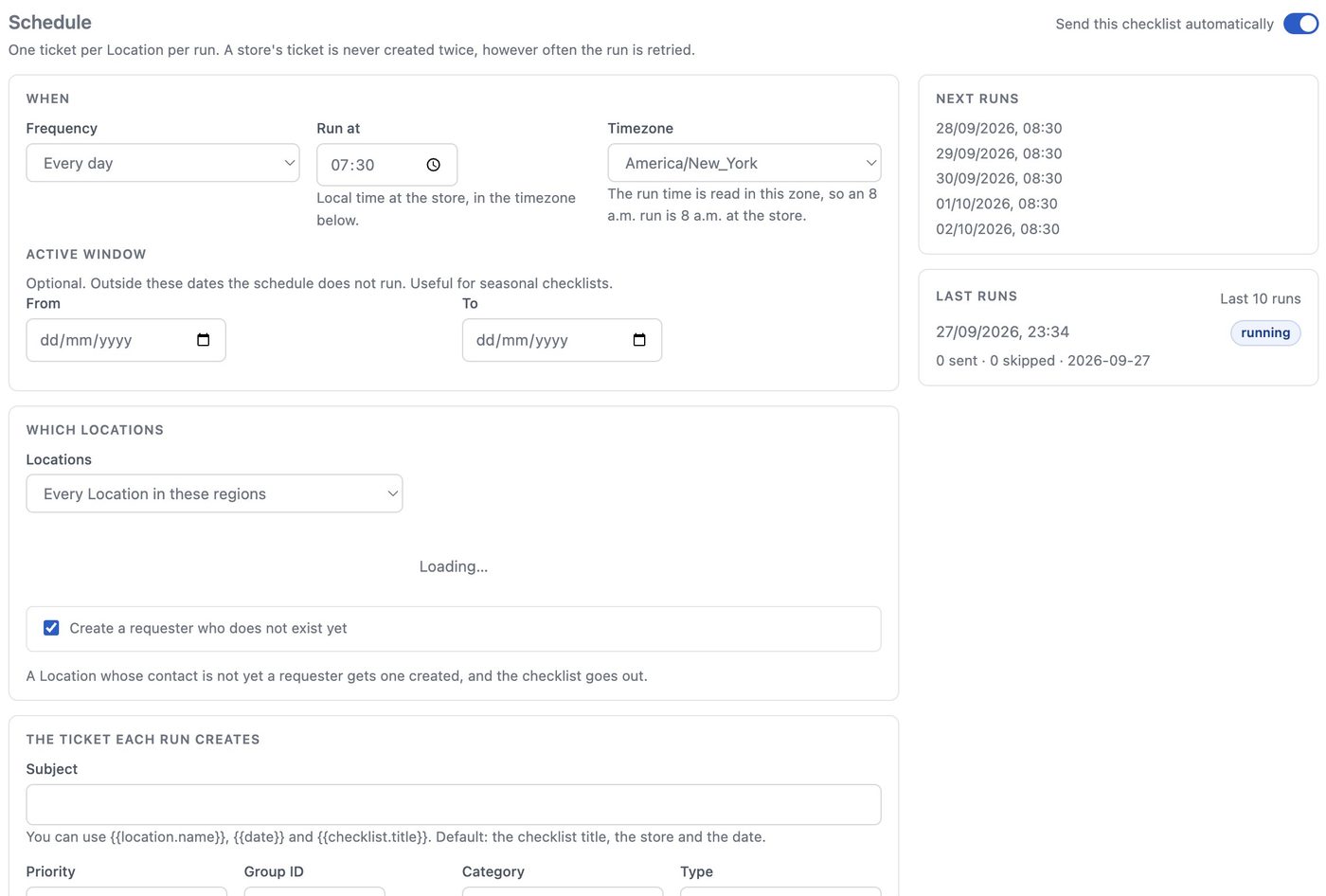Uncheck Create a requester who does not exist yet
This screenshot has height=896, width=1326.
tap(51, 628)
